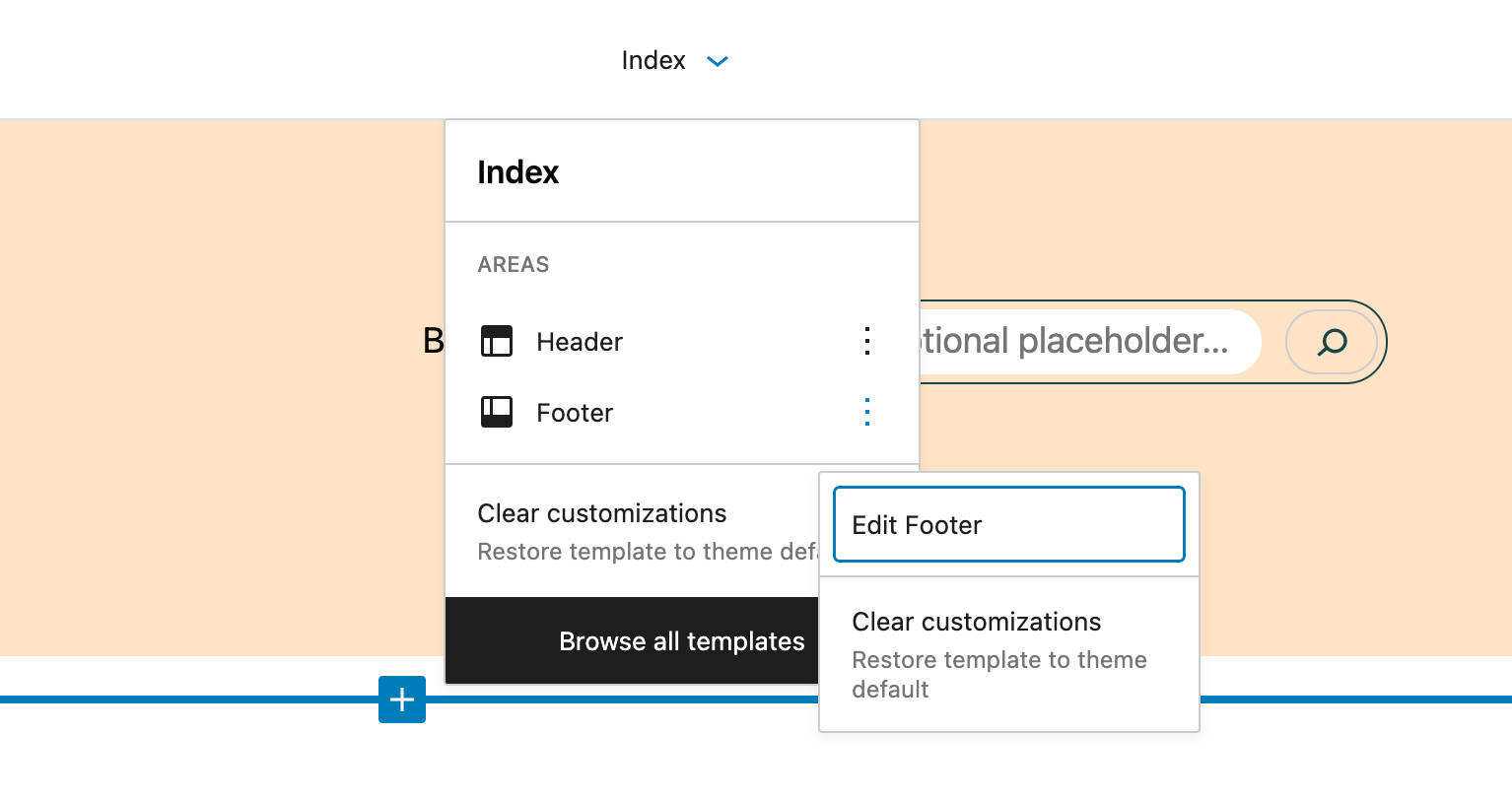
Task: Open Browse all templates
Action: pyautogui.click(x=633, y=640)
